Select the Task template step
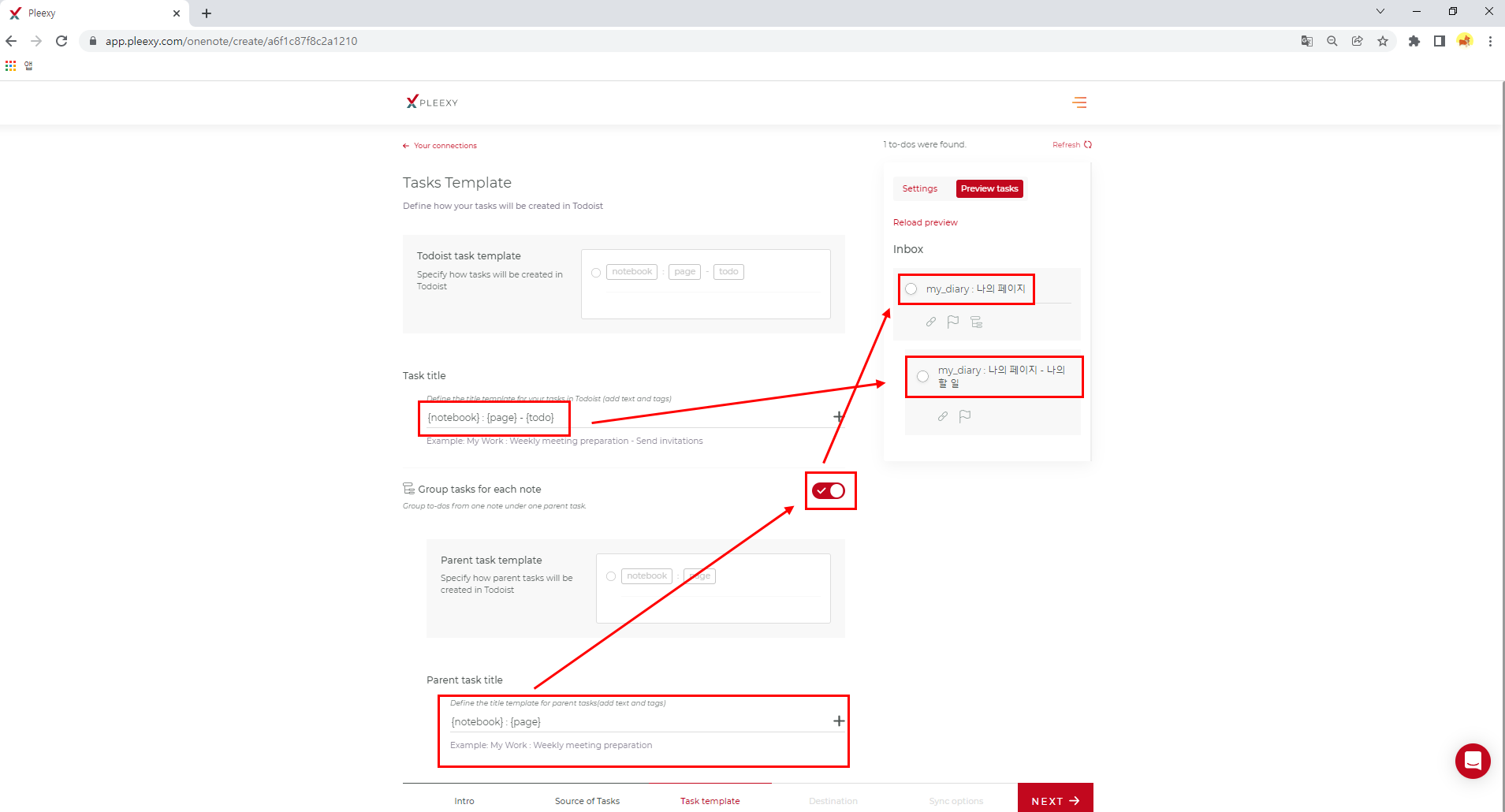This screenshot has width=1505, height=812. pyautogui.click(x=710, y=801)
